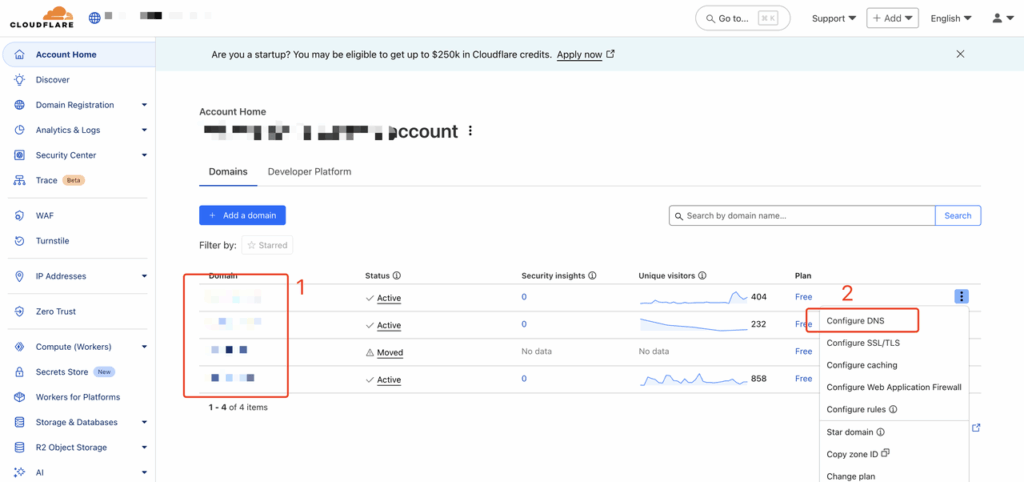The height and width of the screenshot is (482, 1024).
Task: Click the Search button
Action: point(958,216)
